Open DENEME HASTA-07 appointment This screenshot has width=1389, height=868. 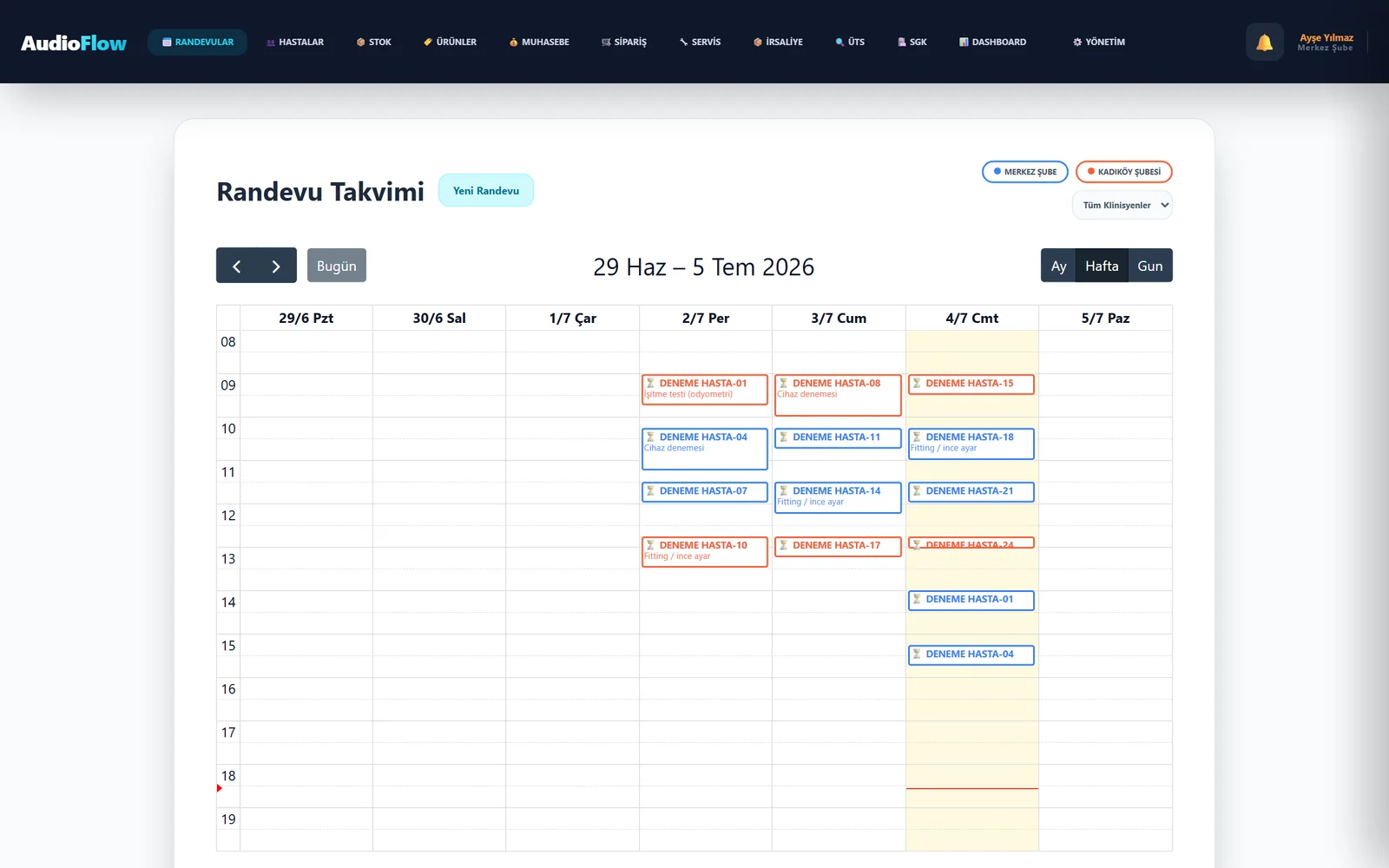click(705, 492)
